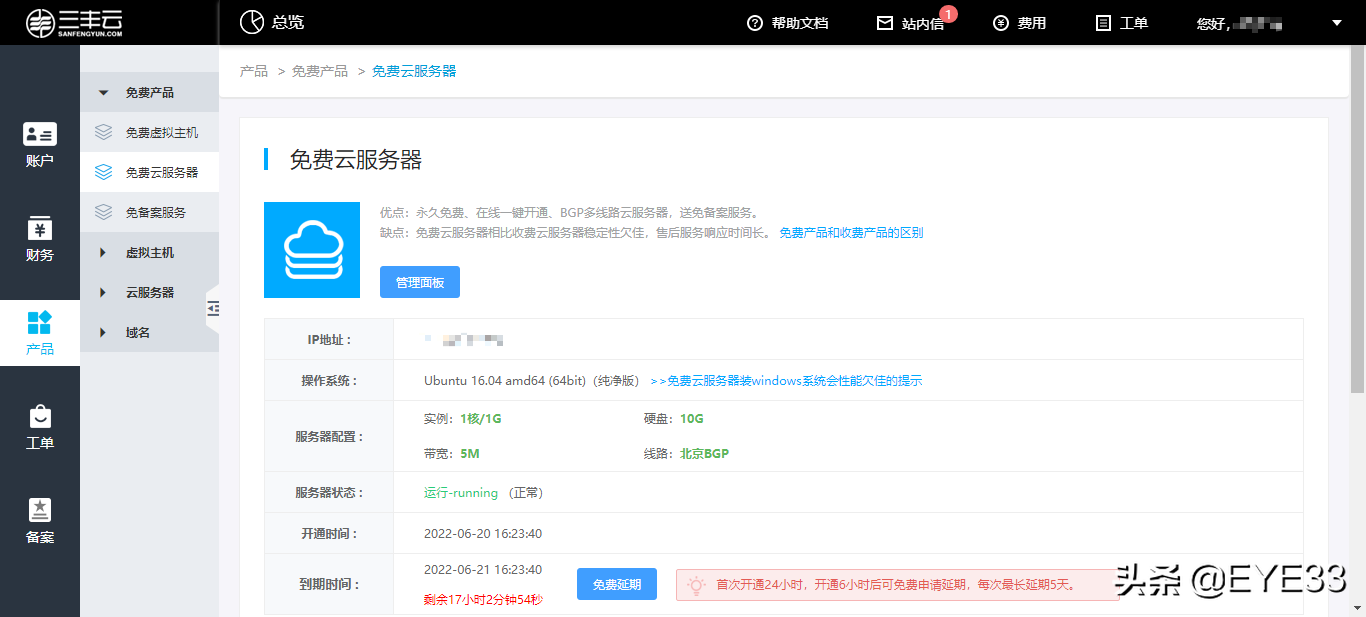The height and width of the screenshot is (617, 1366).
Task: Click the 2022-06-21 16:23:40 expiry time
Action: click(483, 570)
